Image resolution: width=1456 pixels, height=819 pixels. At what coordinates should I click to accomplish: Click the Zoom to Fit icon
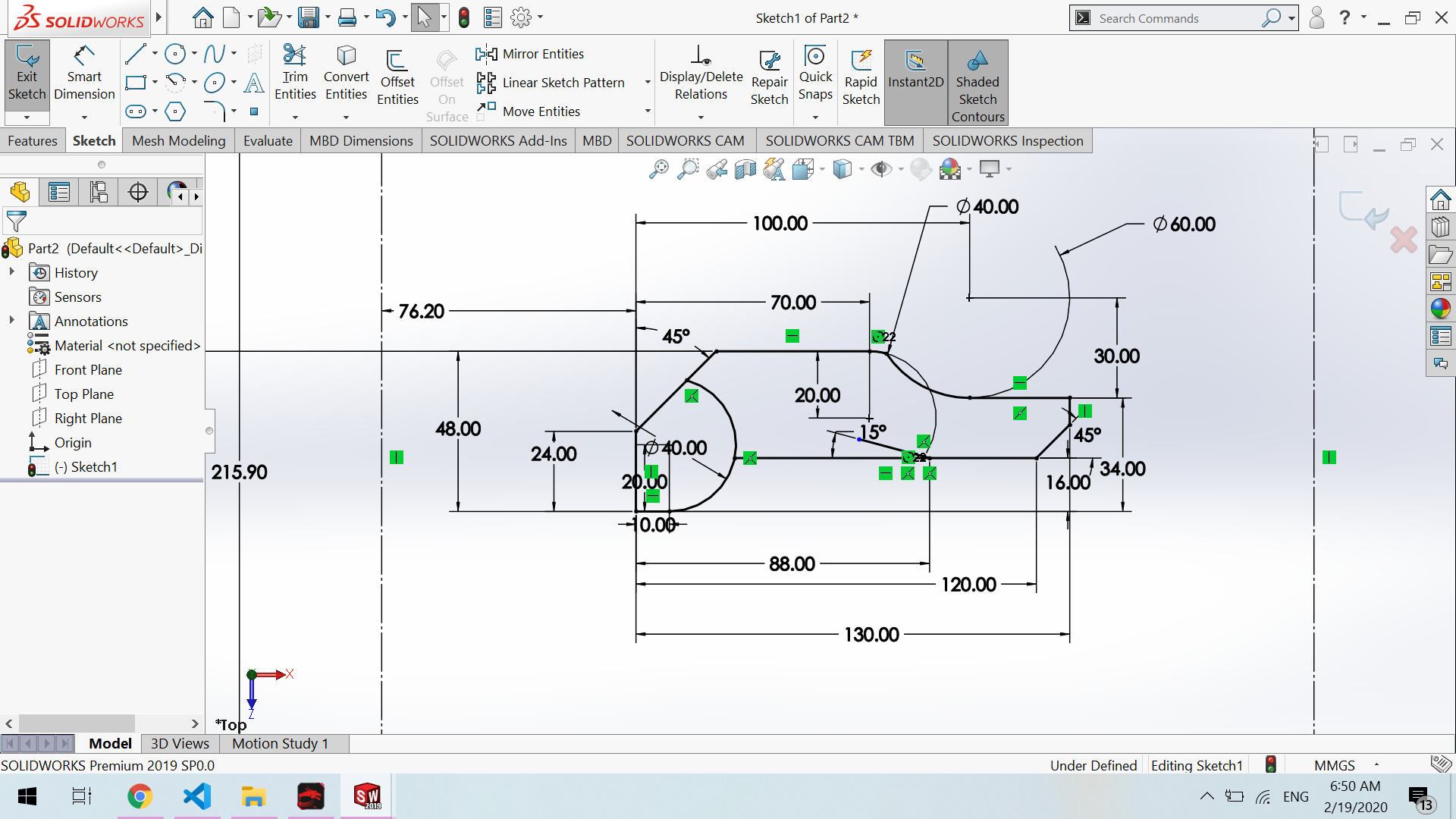pyautogui.click(x=658, y=169)
